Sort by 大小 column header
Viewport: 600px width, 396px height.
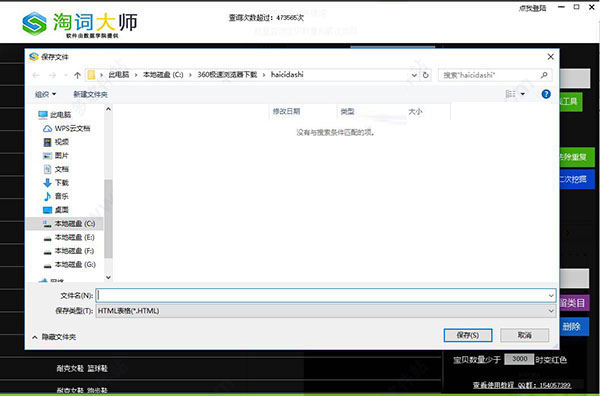coord(415,111)
